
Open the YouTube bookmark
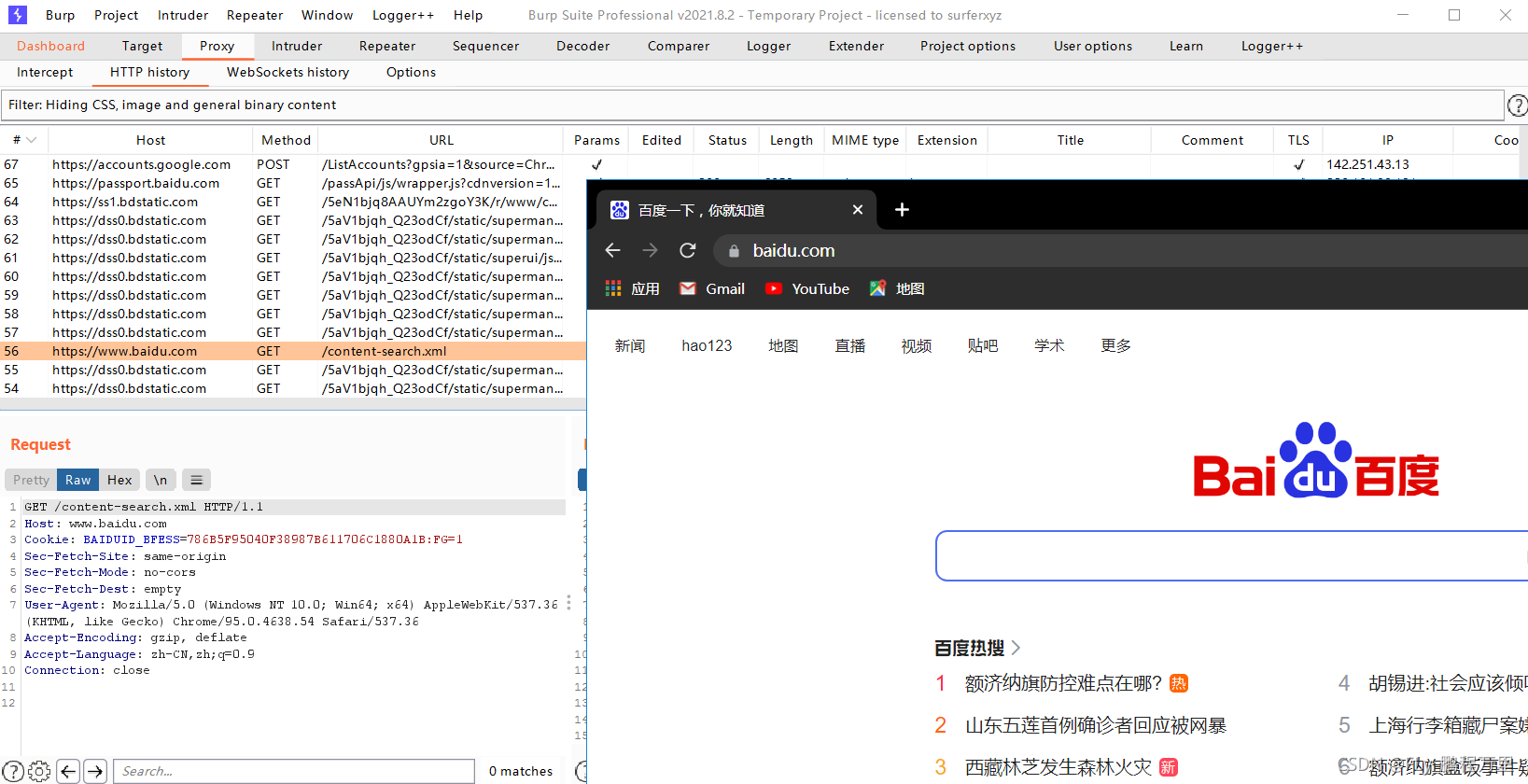pyautogui.click(x=807, y=288)
